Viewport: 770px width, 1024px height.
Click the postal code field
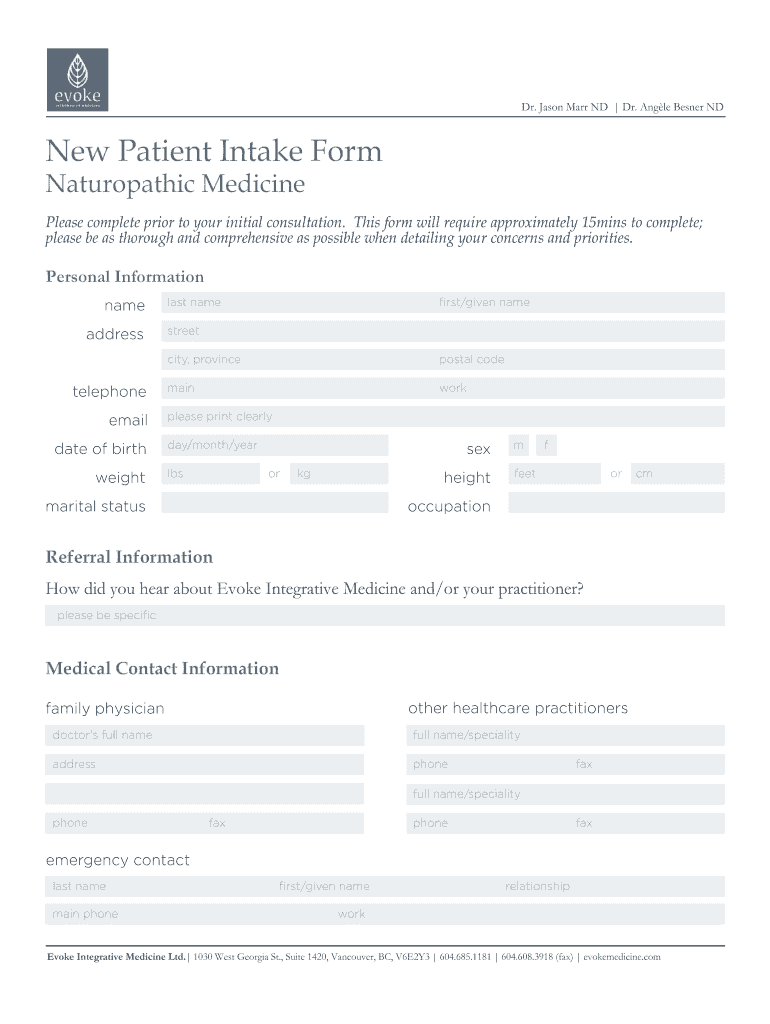pos(579,360)
